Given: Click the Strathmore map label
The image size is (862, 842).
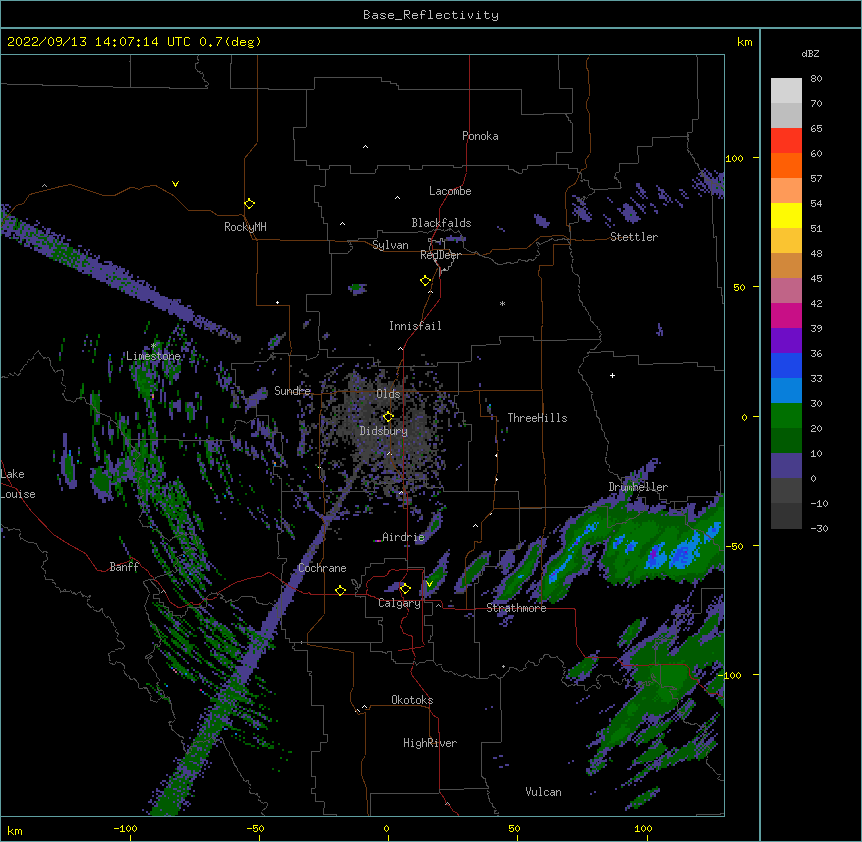Looking at the screenshot, I should (x=516, y=608).
